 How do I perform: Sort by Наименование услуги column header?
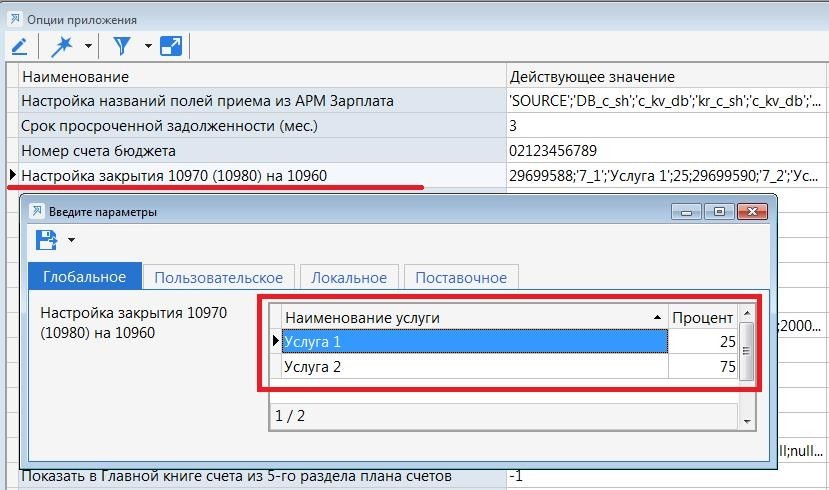[x=474, y=317]
